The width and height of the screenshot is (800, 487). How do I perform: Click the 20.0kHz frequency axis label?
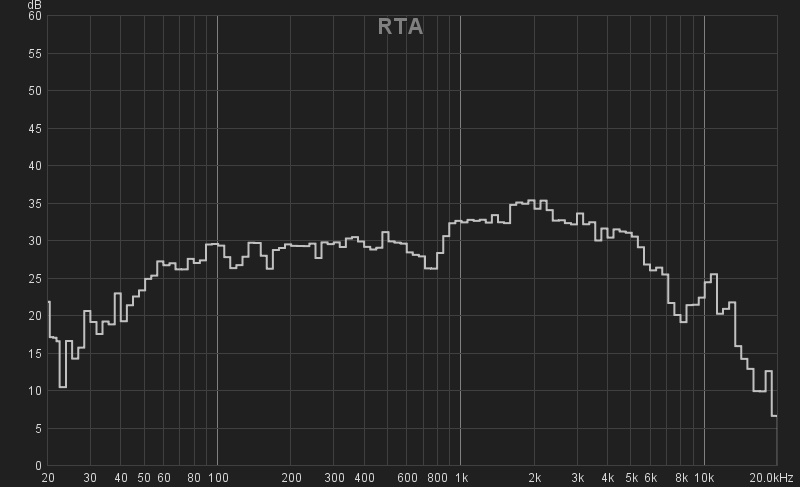(x=771, y=478)
